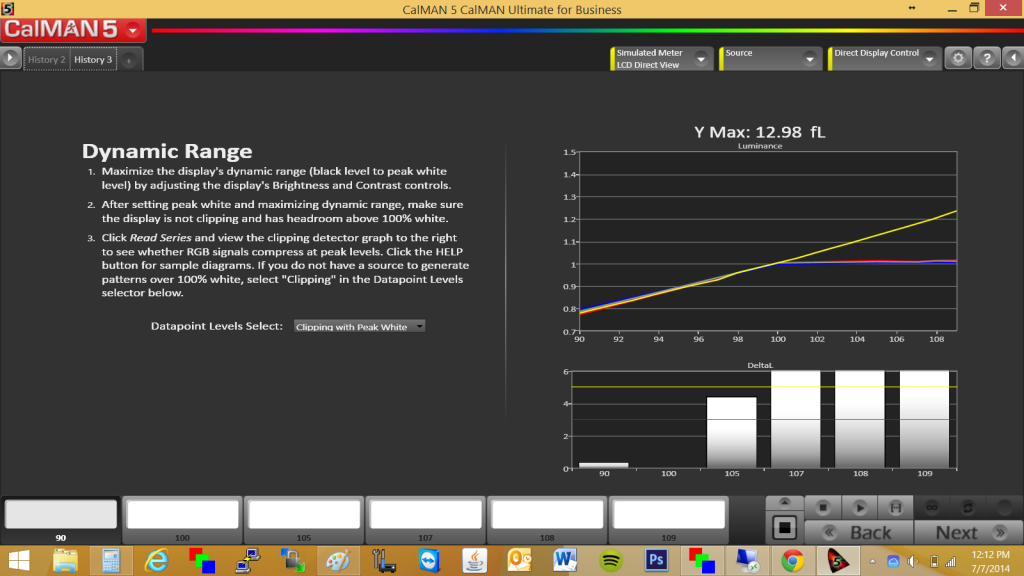The image size is (1024, 576).
Task: Click the CalMAN title bar app icon
Action: (x=8, y=8)
